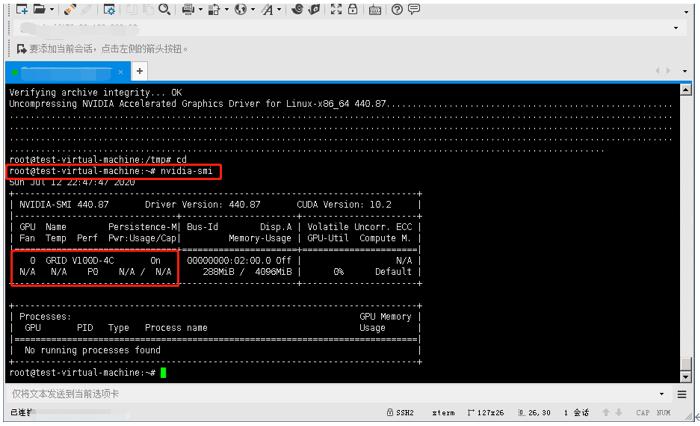
Task: Click the magnifier find icon
Action: (164, 9)
